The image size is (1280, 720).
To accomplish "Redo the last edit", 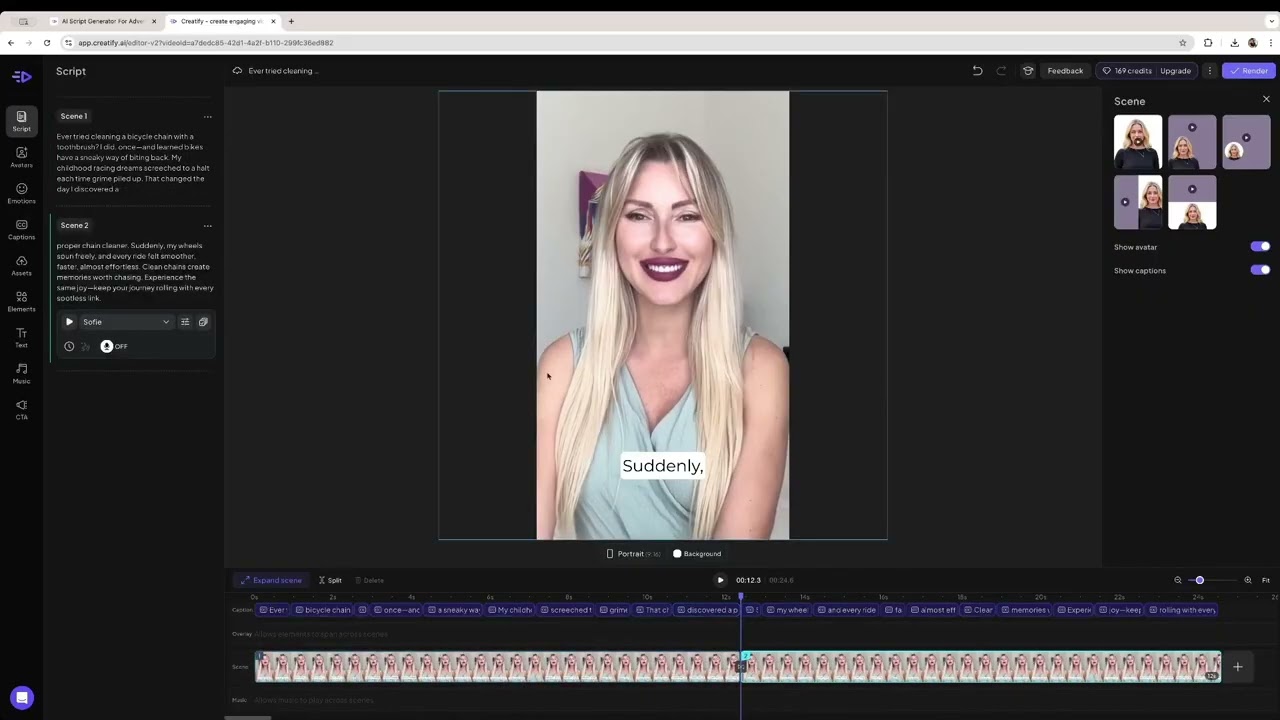I will [x=1001, y=71].
